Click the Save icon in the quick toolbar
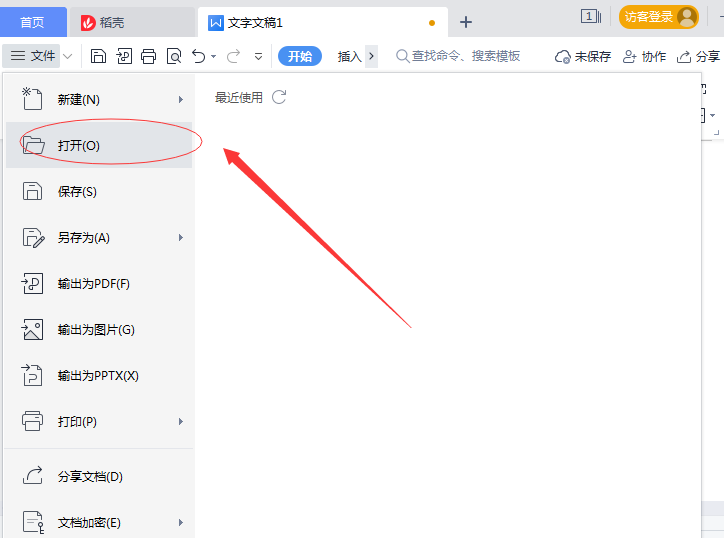This screenshot has height=538, width=724. click(x=98, y=56)
